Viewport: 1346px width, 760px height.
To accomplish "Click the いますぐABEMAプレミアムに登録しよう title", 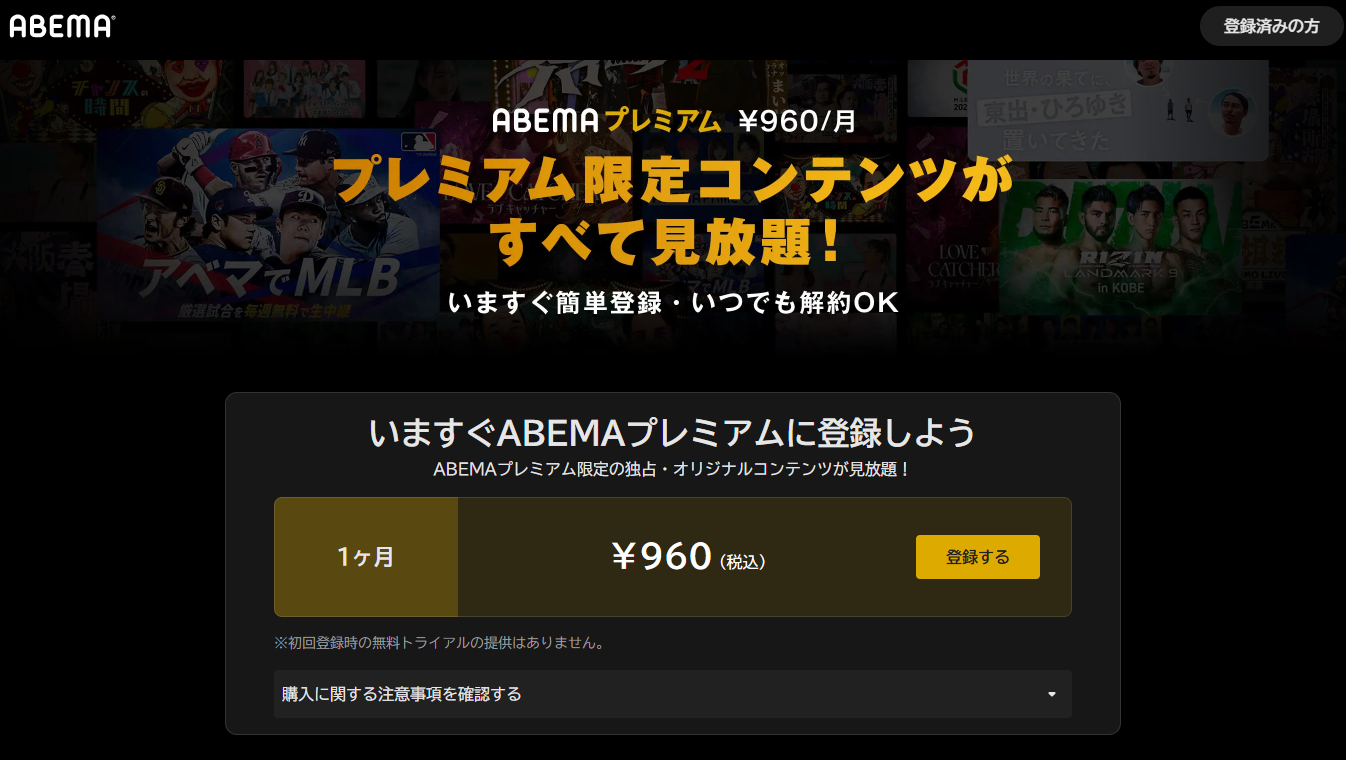I will 672,433.
